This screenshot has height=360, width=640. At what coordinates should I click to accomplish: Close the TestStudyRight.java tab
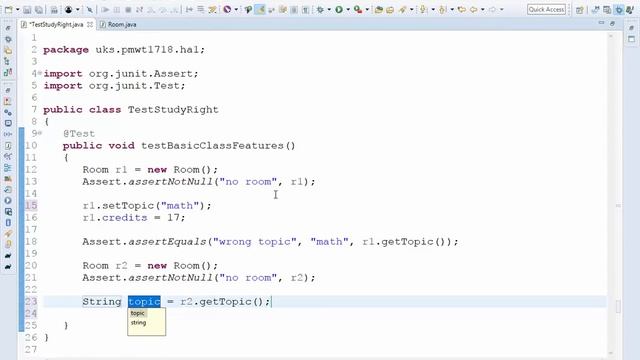(90, 25)
